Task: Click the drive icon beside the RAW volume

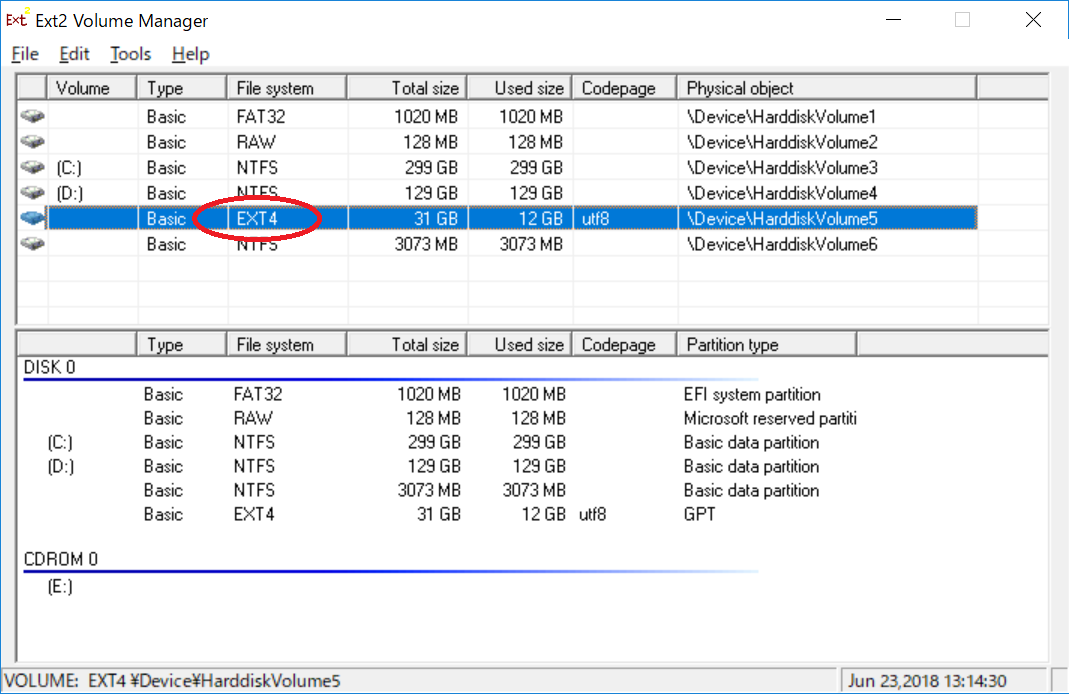Action: [32, 142]
